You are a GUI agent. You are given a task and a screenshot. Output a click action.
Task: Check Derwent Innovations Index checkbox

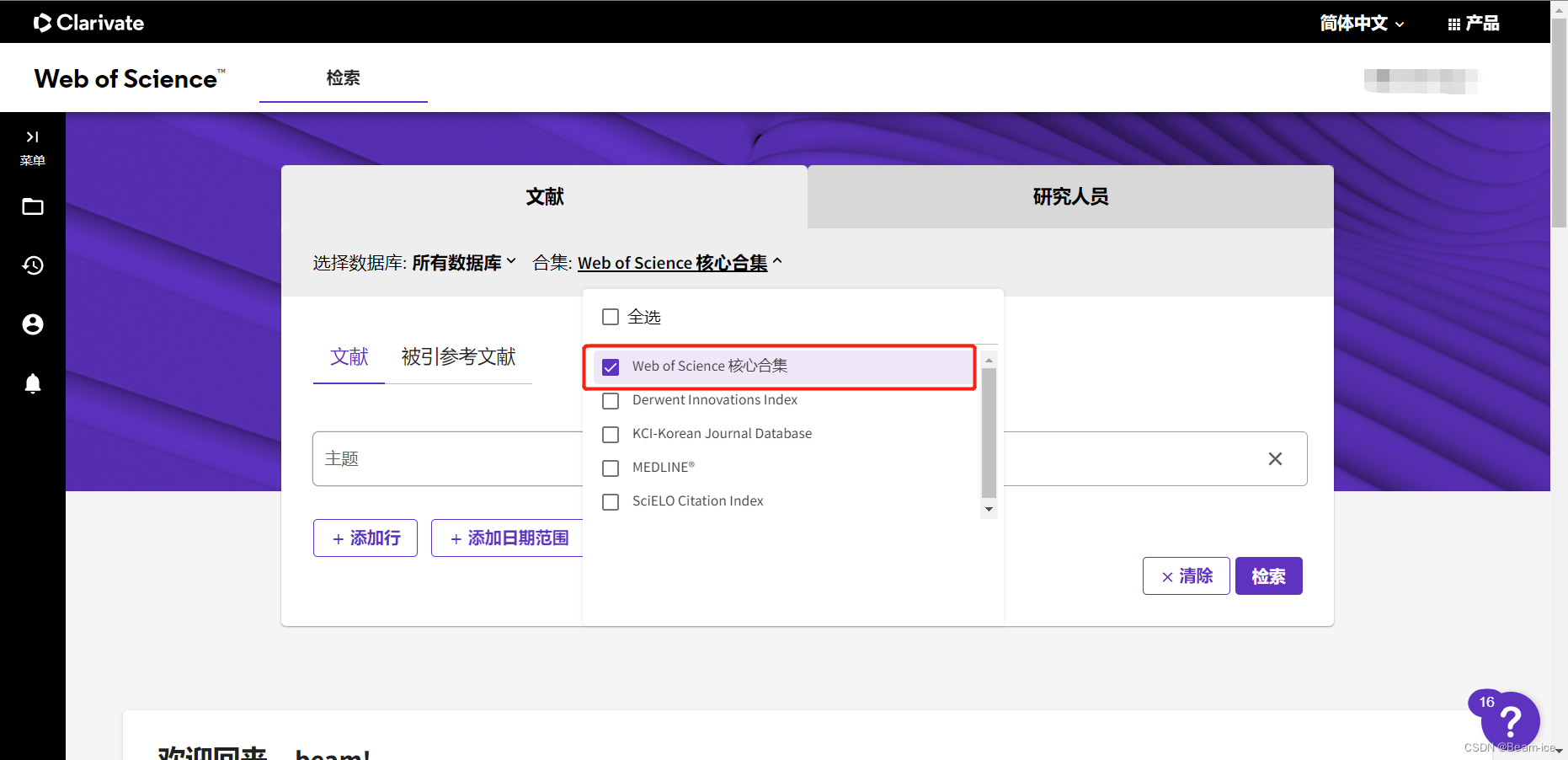point(611,400)
